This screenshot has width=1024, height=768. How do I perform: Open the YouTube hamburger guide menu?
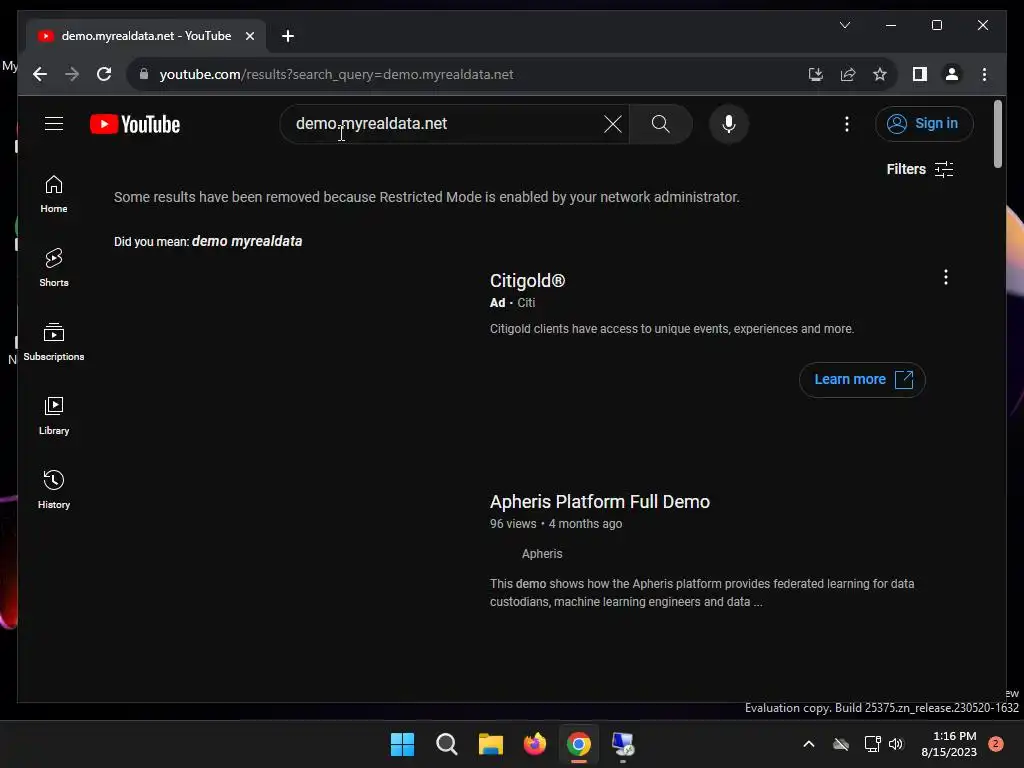54,123
